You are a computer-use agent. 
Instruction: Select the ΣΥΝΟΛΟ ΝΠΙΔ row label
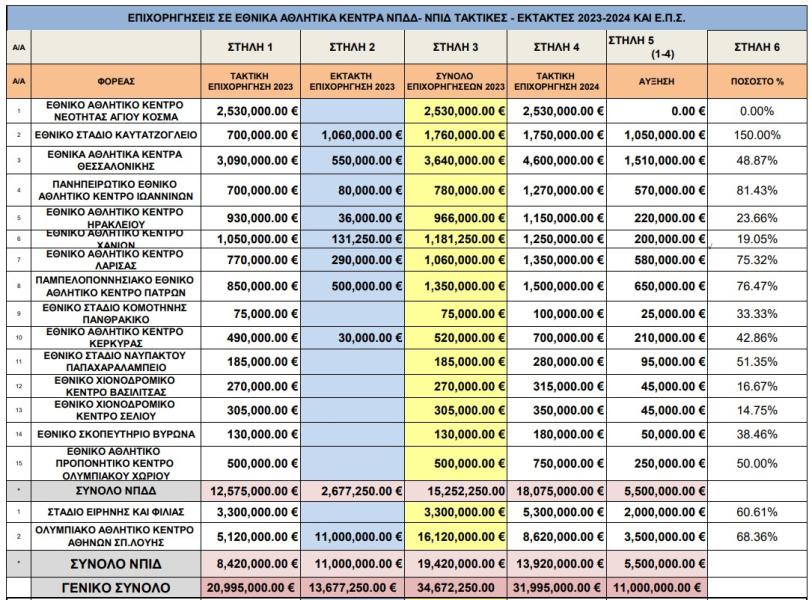coord(116,564)
